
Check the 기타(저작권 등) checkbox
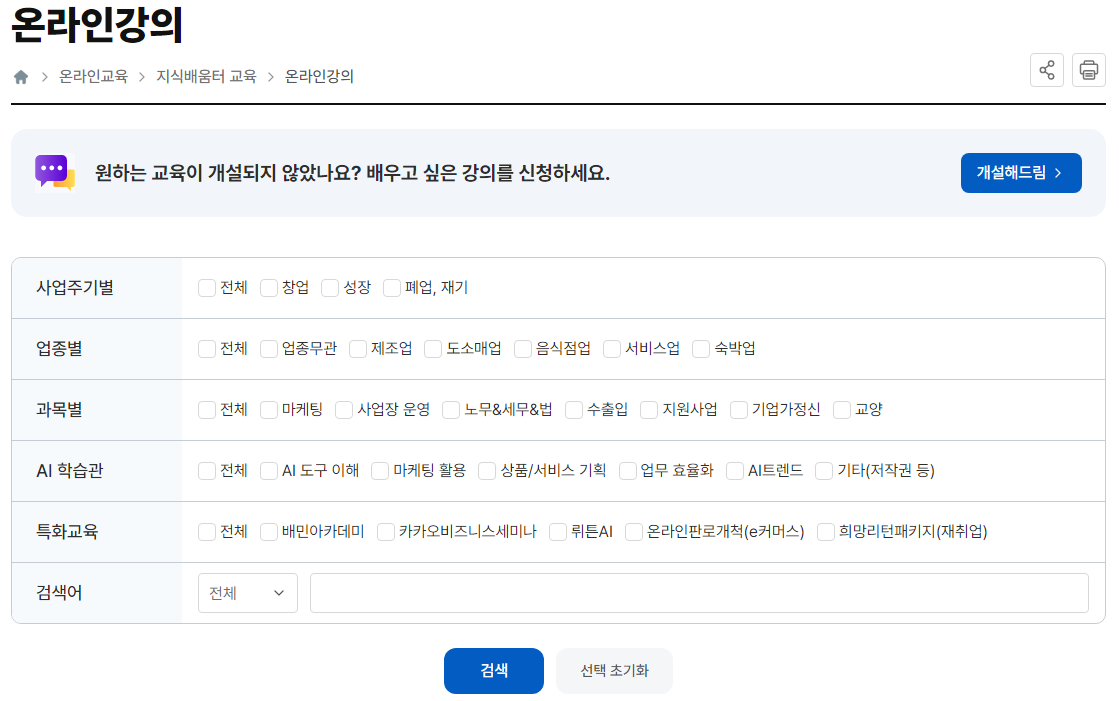pos(824,470)
